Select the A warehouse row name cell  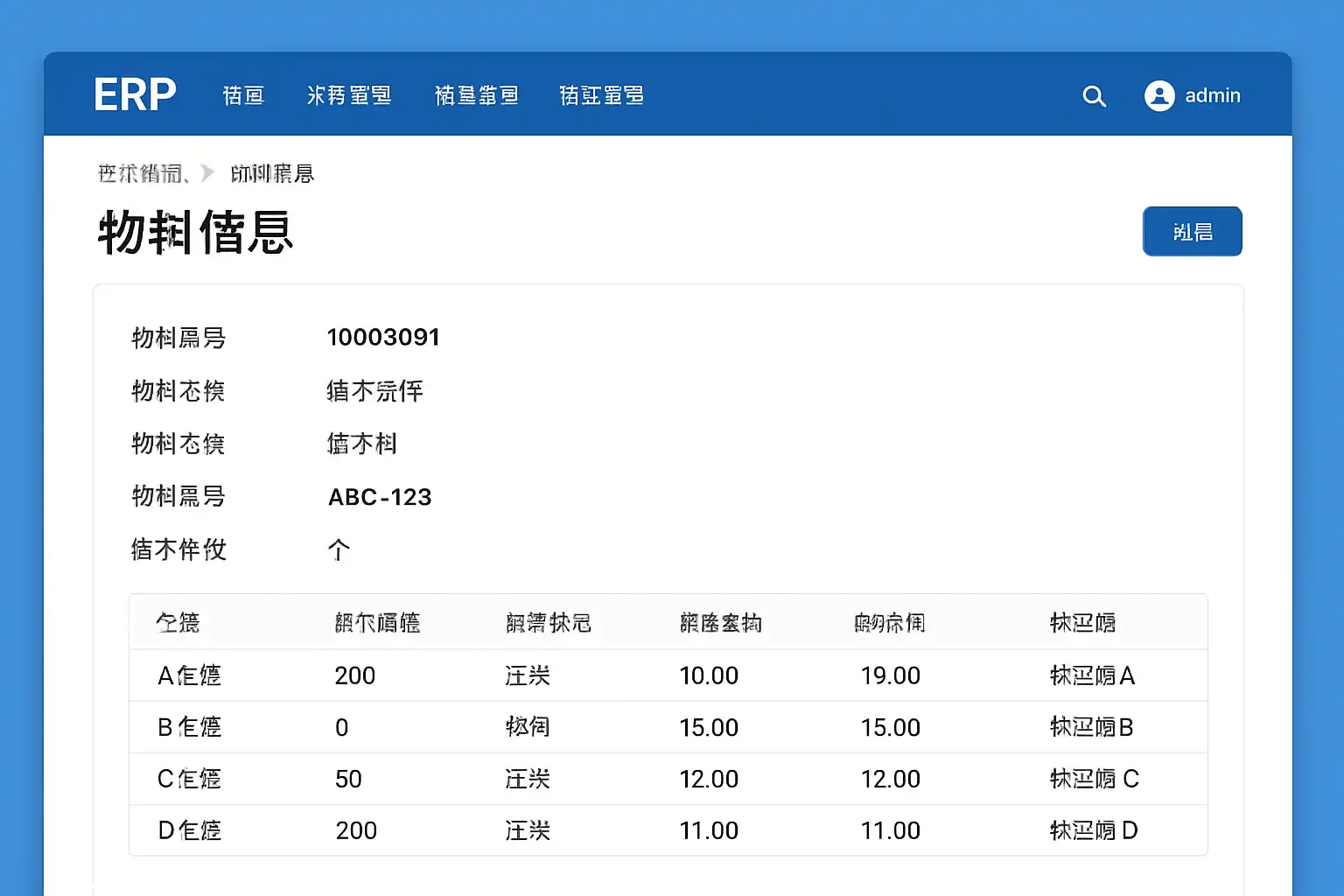189,675
